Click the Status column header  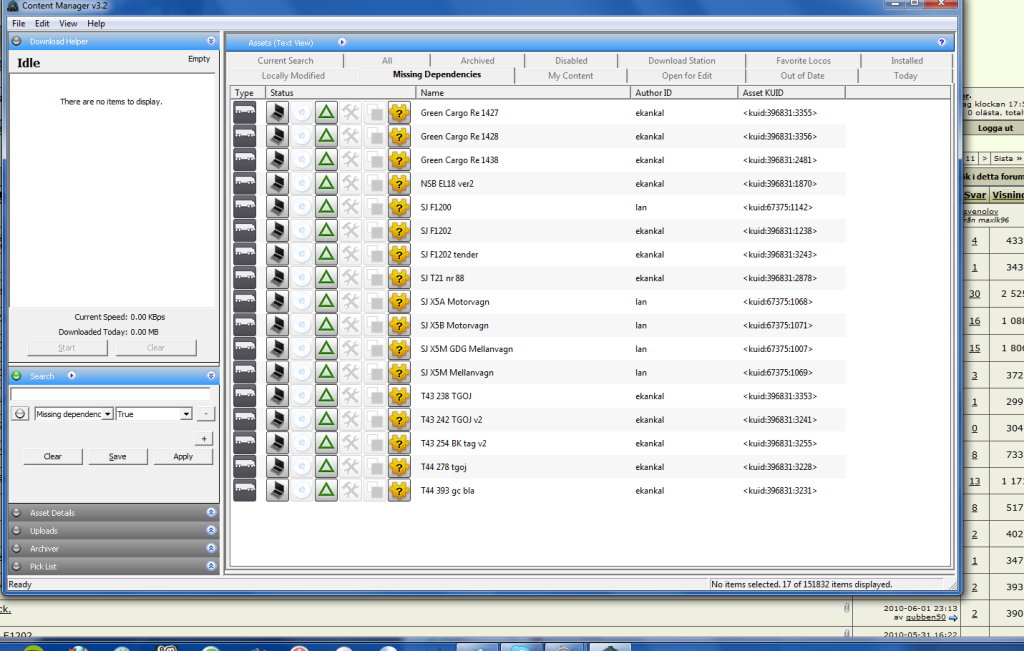coord(340,93)
